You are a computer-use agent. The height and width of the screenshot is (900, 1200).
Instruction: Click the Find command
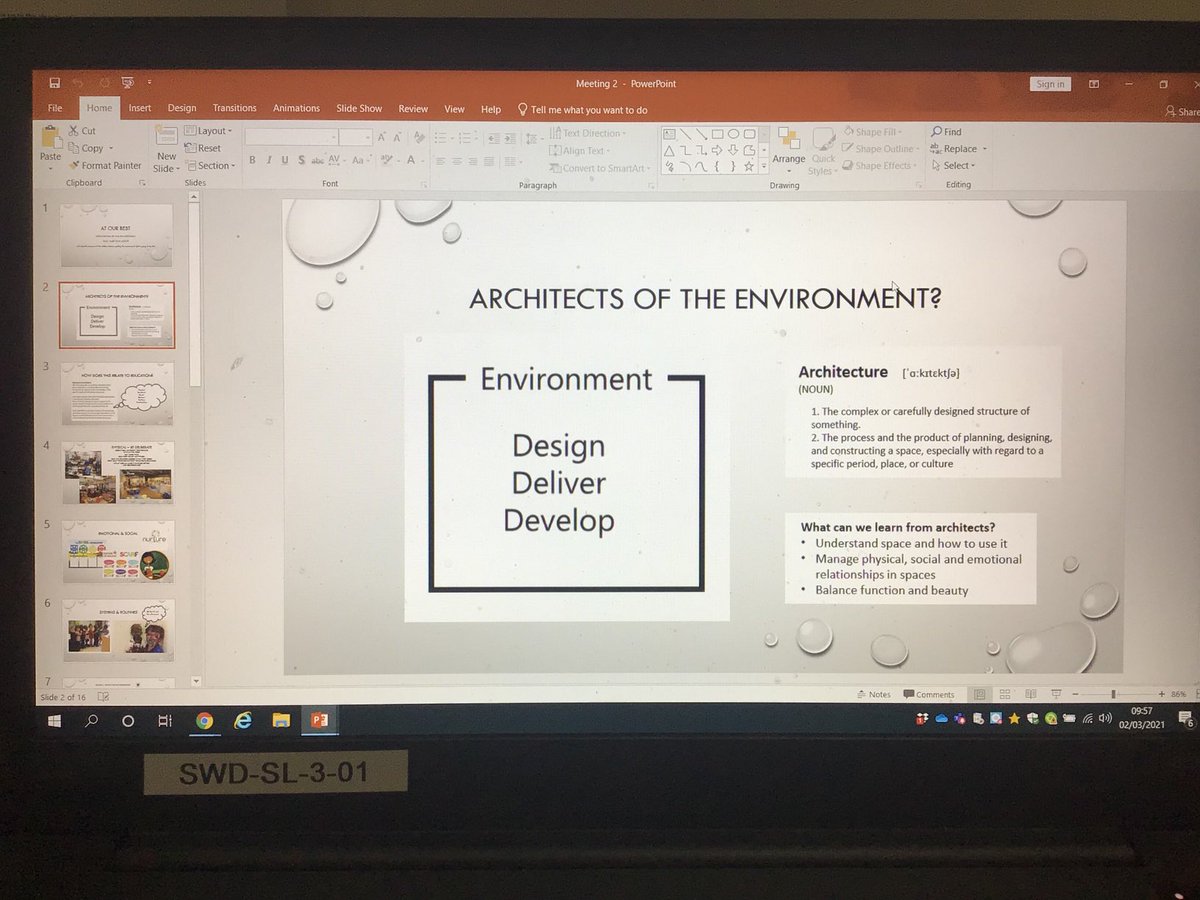tap(946, 132)
